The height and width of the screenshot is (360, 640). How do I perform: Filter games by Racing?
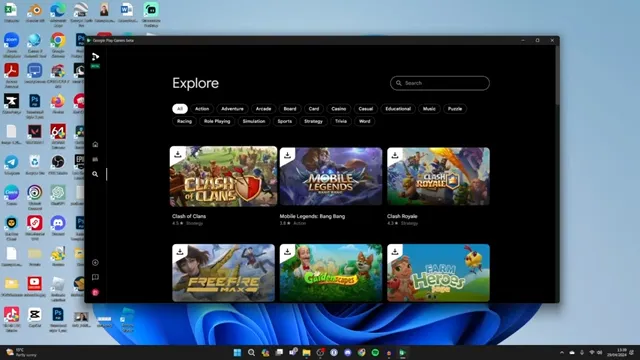(184, 121)
